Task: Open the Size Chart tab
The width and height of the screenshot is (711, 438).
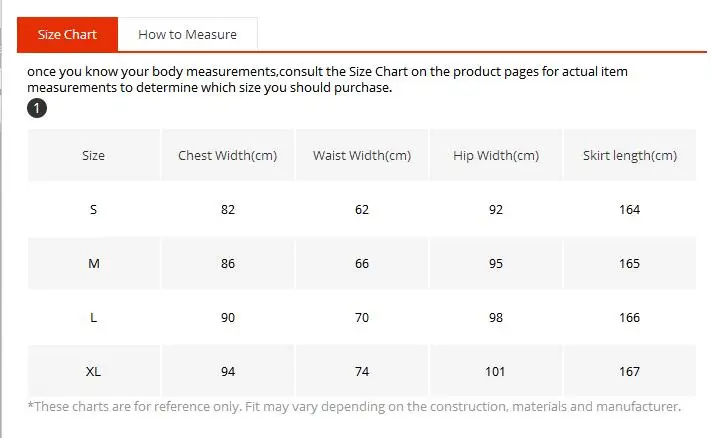Action: (68, 34)
